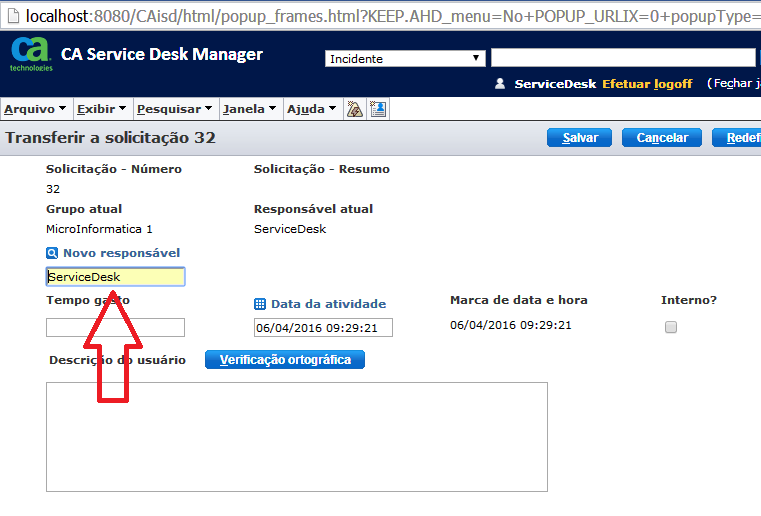Open the pencil tool icon in the toolbar
This screenshot has width=761, height=516.
355,109
